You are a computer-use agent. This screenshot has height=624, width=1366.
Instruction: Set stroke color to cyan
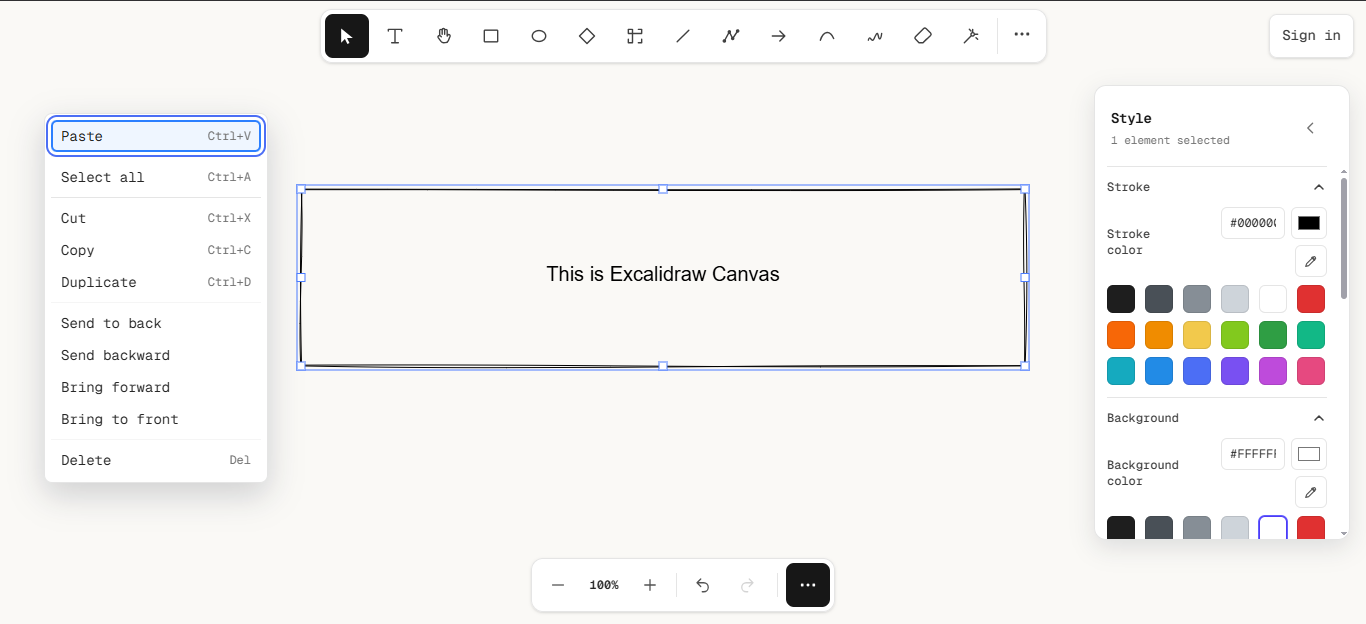click(1121, 371)
